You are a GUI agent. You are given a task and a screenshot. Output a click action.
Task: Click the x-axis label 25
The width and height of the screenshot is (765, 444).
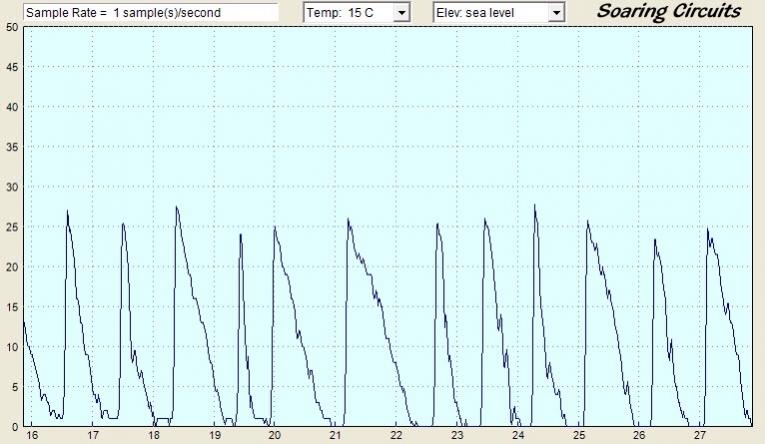[x=579, y=435]
